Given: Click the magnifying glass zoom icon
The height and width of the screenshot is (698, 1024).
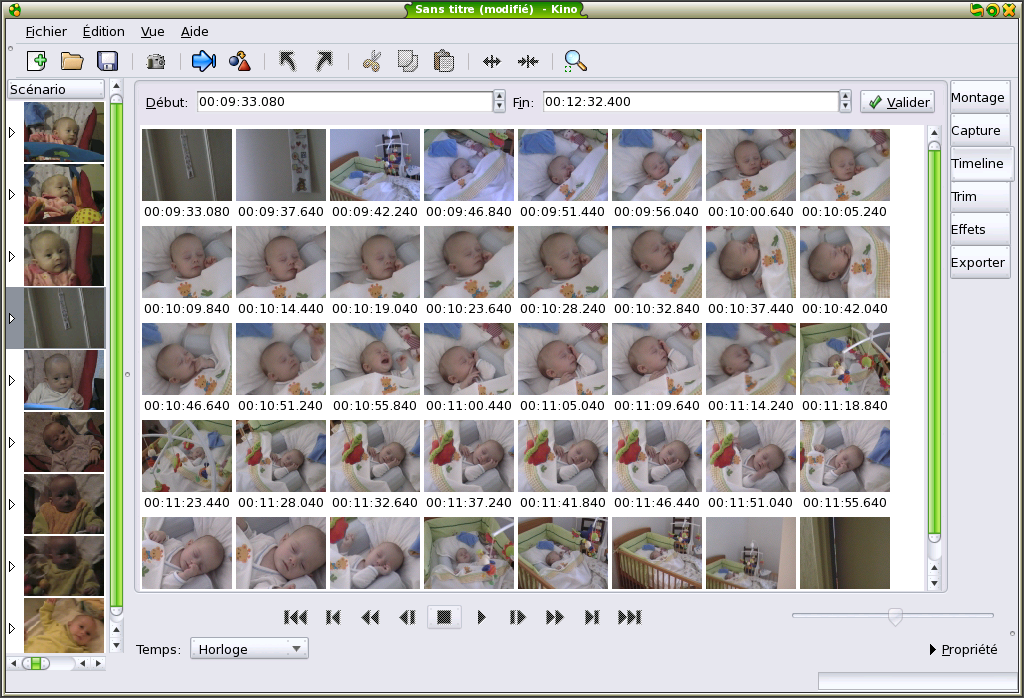Looking at the screenshot, I should 575,62.
